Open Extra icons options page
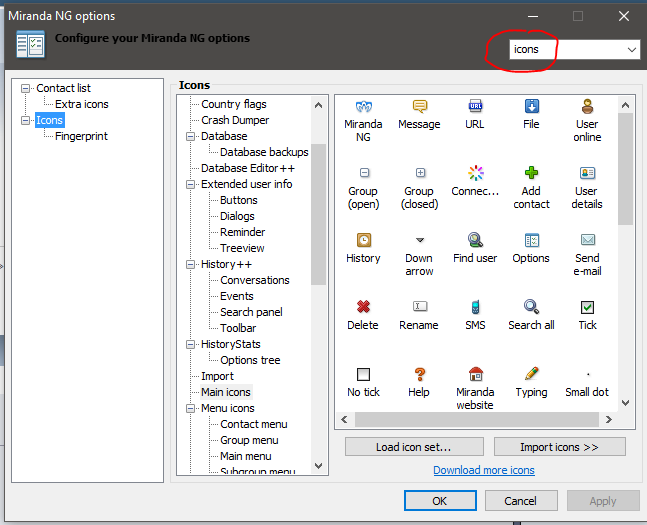 pos(82,104)
